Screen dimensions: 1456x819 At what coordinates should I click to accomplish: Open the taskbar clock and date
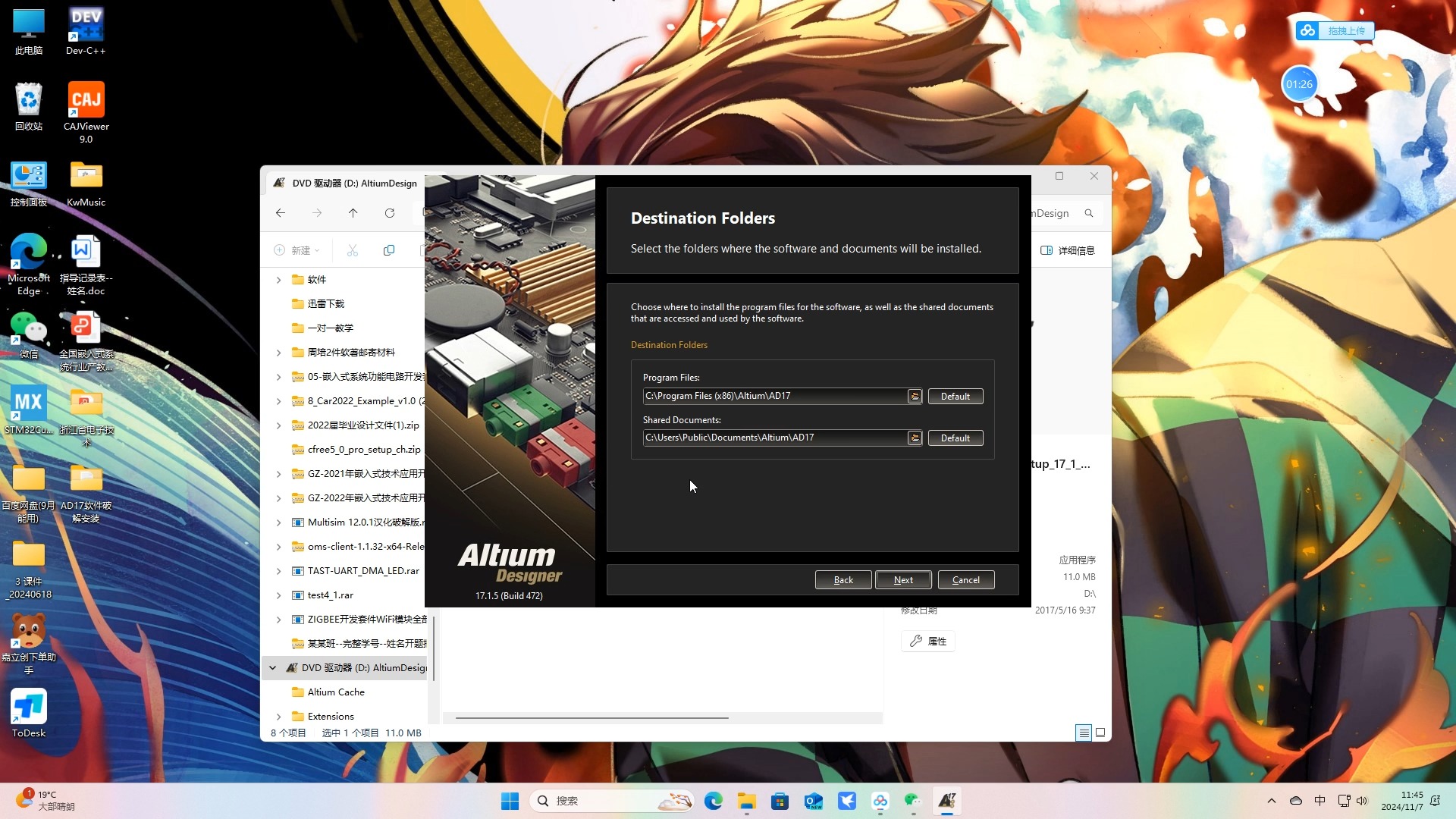[x=1401, y=801]
